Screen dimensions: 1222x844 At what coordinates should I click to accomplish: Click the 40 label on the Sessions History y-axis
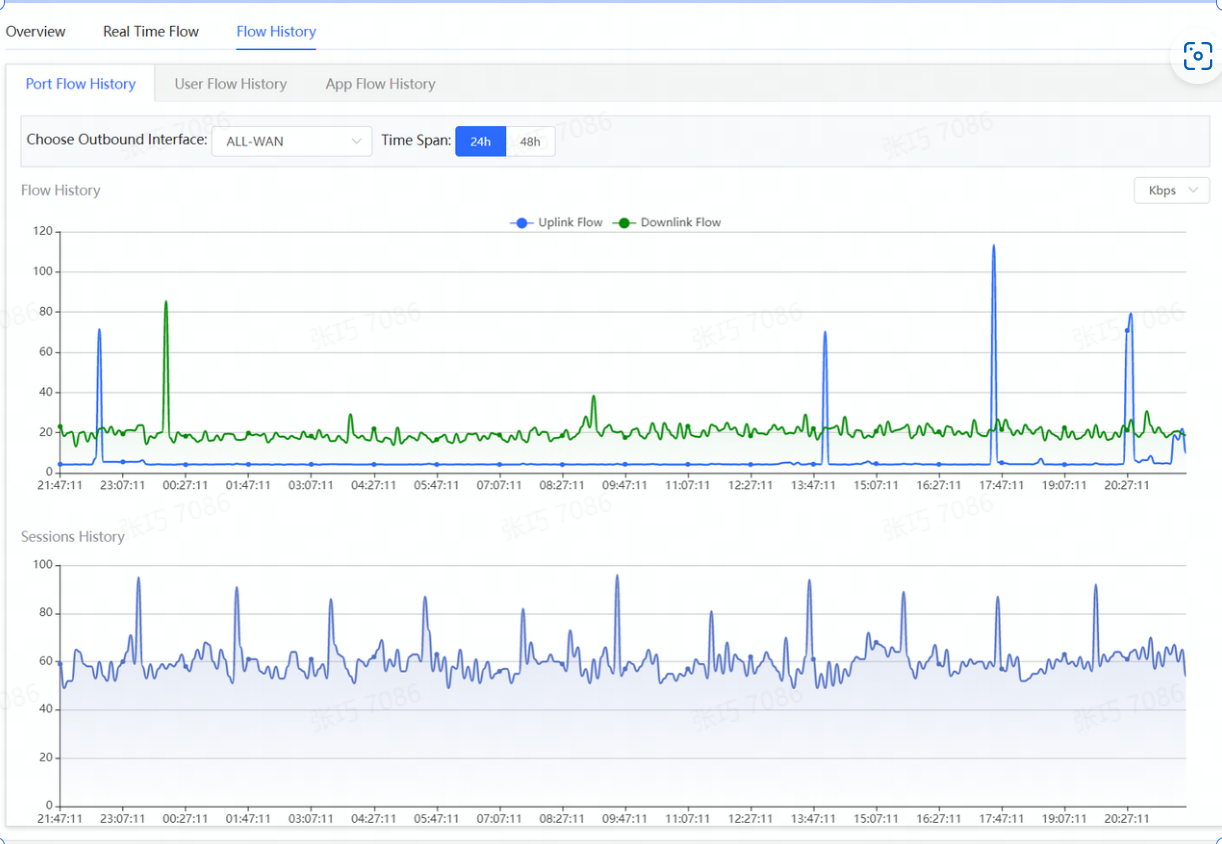click(45, 709)
